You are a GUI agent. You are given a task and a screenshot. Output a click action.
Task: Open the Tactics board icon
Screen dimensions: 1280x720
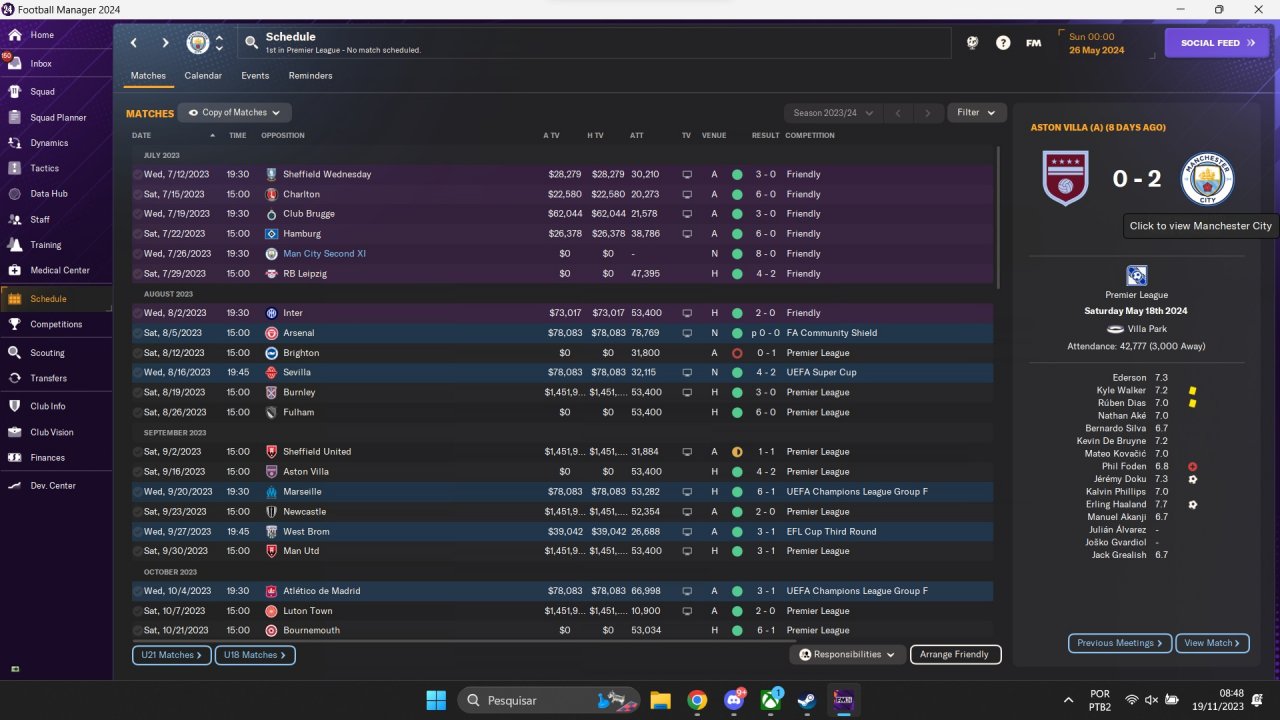tap(14, 168)
